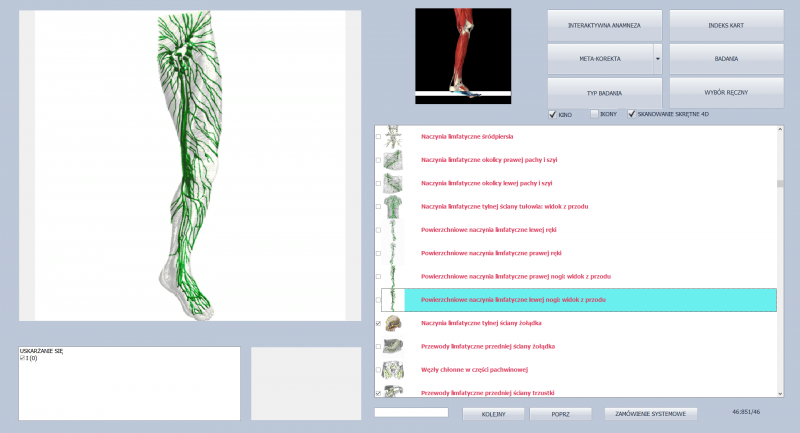Screen dimensions: 800x433
Task: Click the leg muscles preview thumbnail
Action: 463,56
